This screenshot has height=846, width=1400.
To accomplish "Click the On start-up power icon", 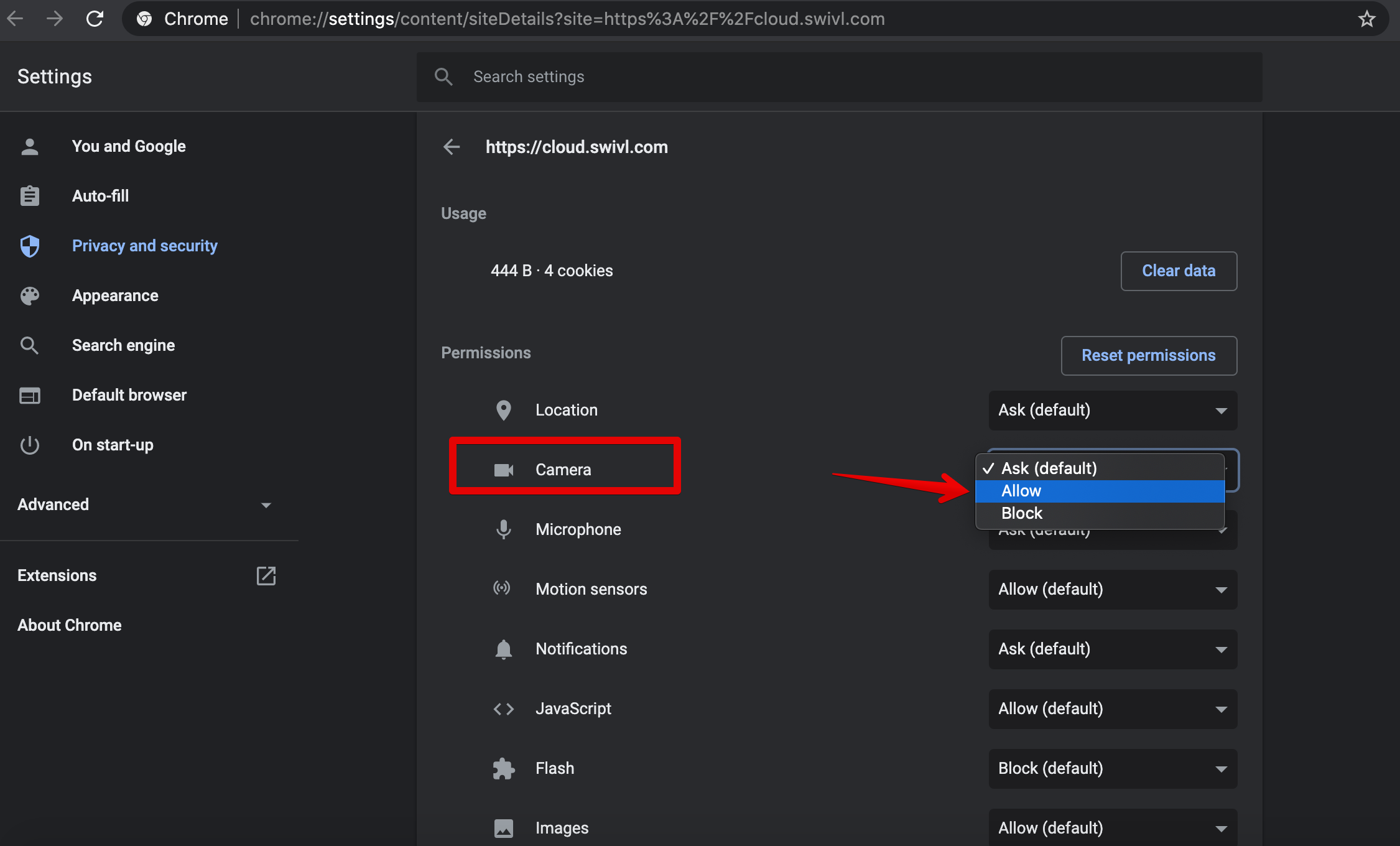I will coord(30,445).
